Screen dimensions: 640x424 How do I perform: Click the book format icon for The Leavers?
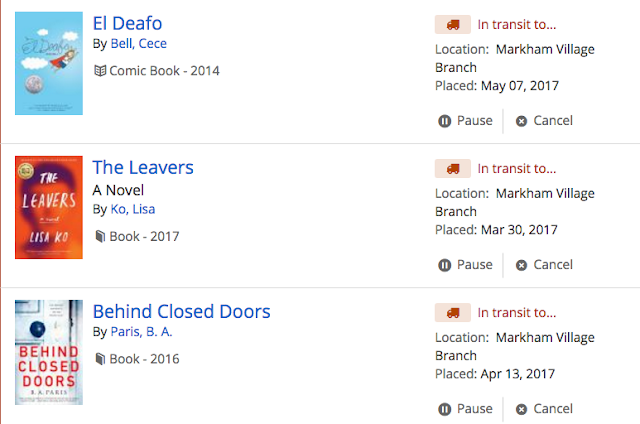[x=100, y=236]
